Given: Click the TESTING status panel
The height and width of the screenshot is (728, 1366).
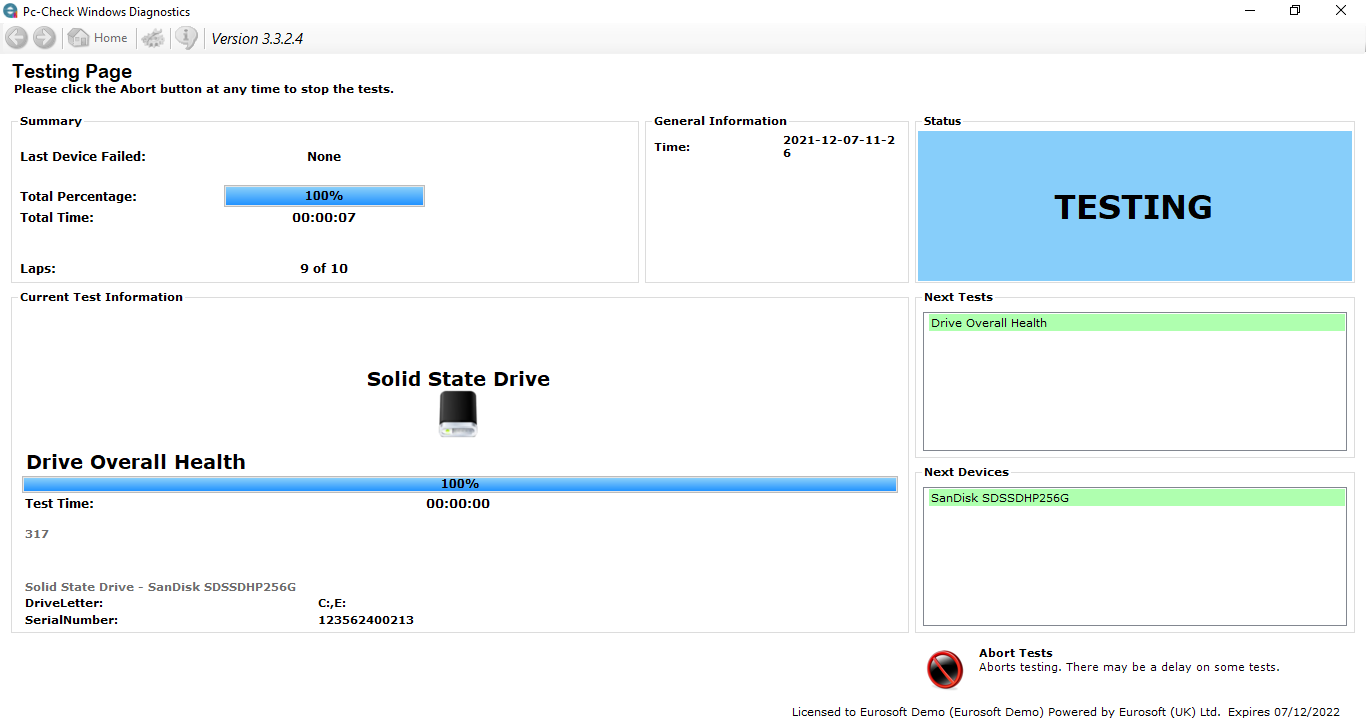Looking at the screenshot, I should pos(1135,206).
